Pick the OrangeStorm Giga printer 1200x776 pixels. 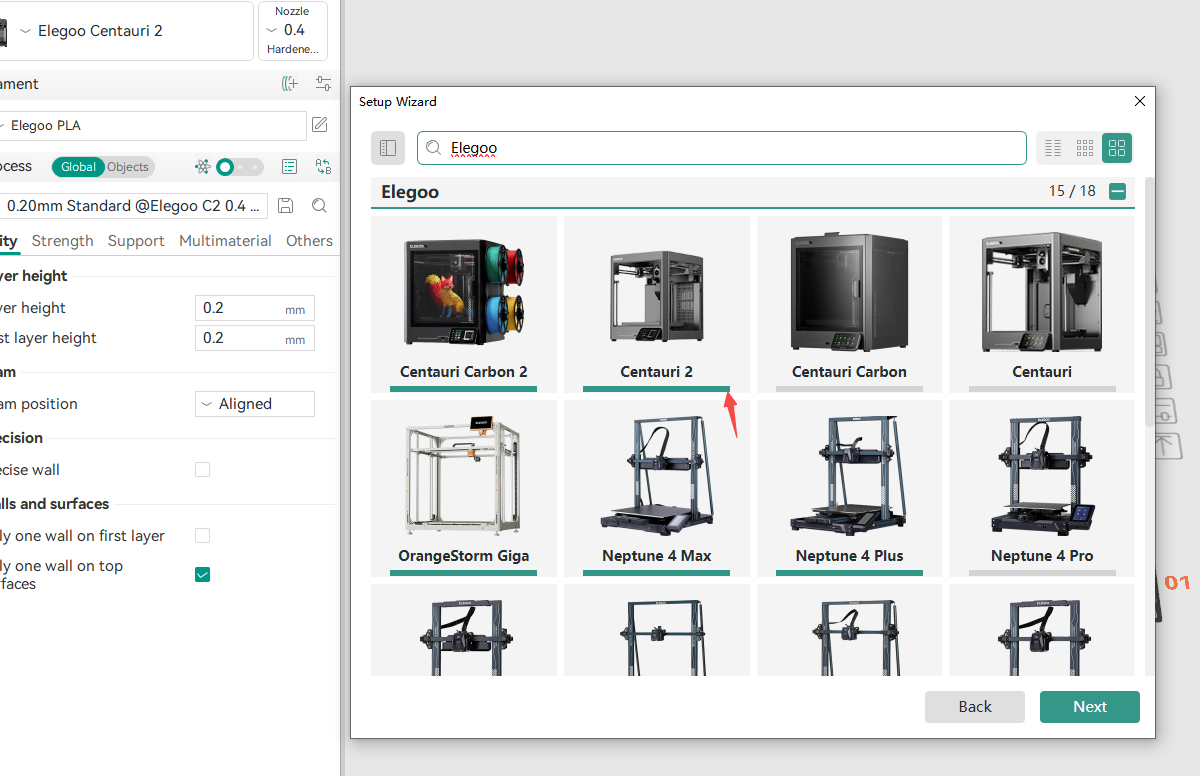464,488
